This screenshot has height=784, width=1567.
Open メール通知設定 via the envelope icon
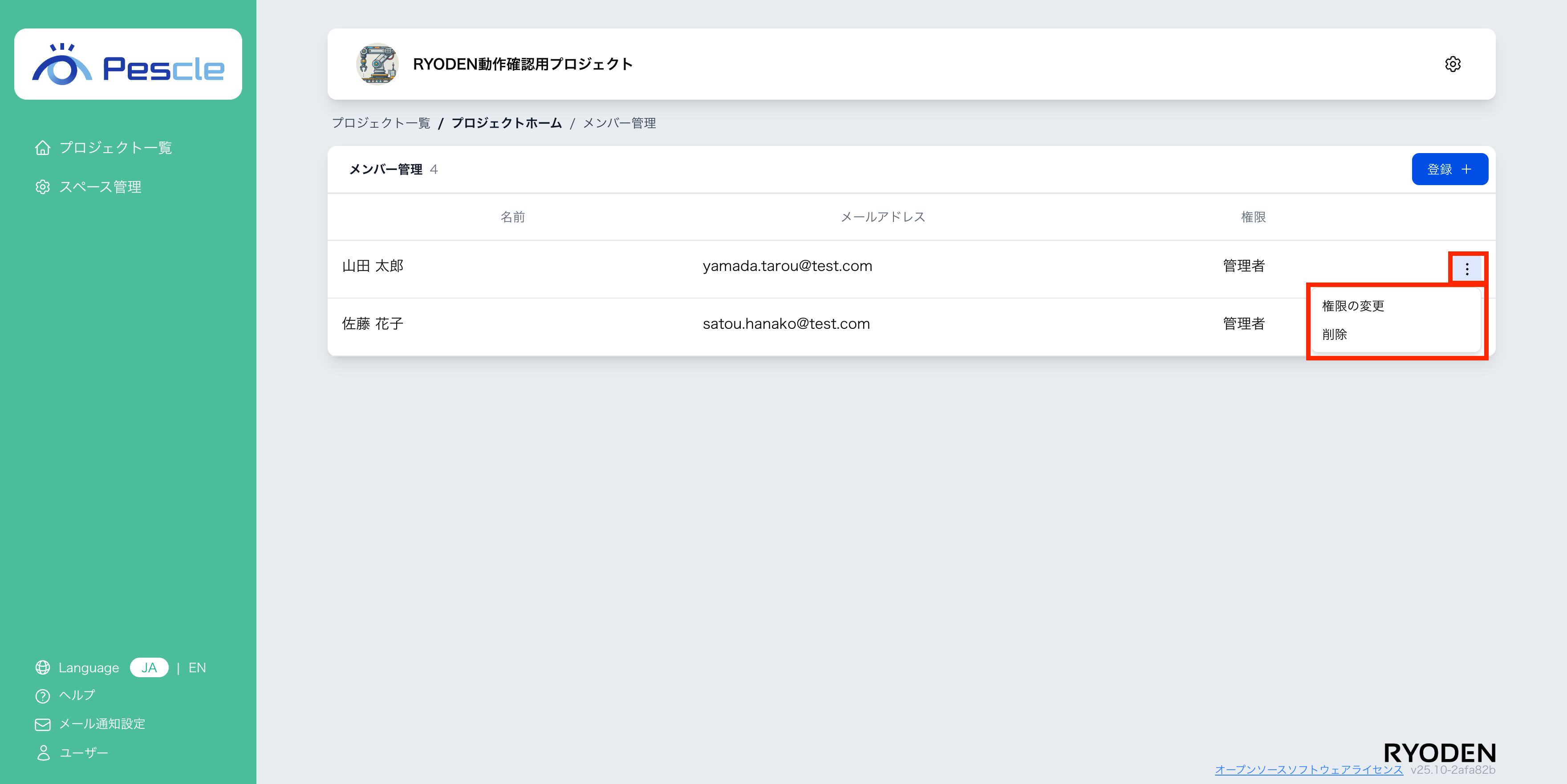43,724
